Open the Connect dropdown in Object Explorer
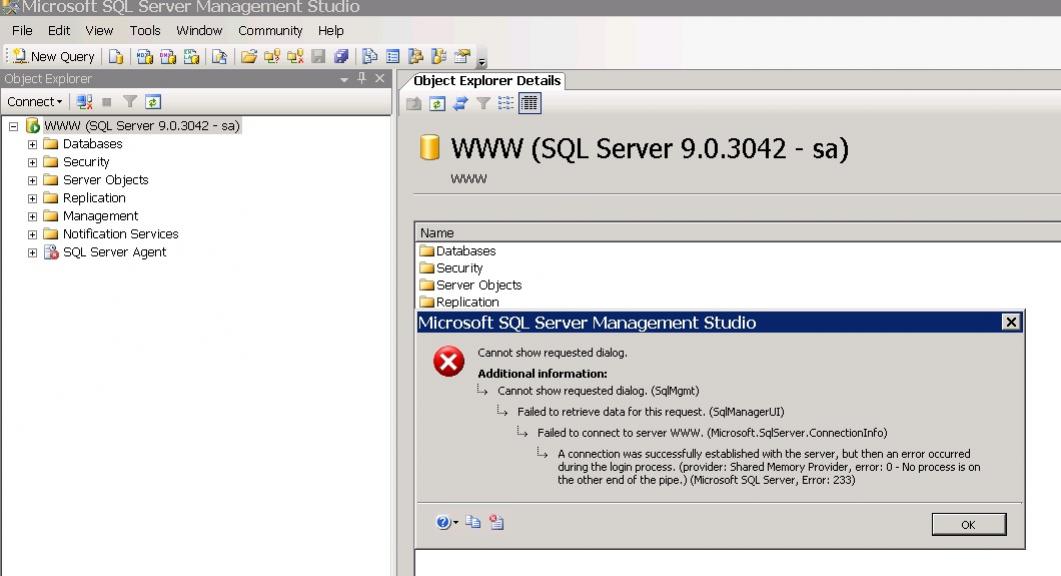 point(35,102)
